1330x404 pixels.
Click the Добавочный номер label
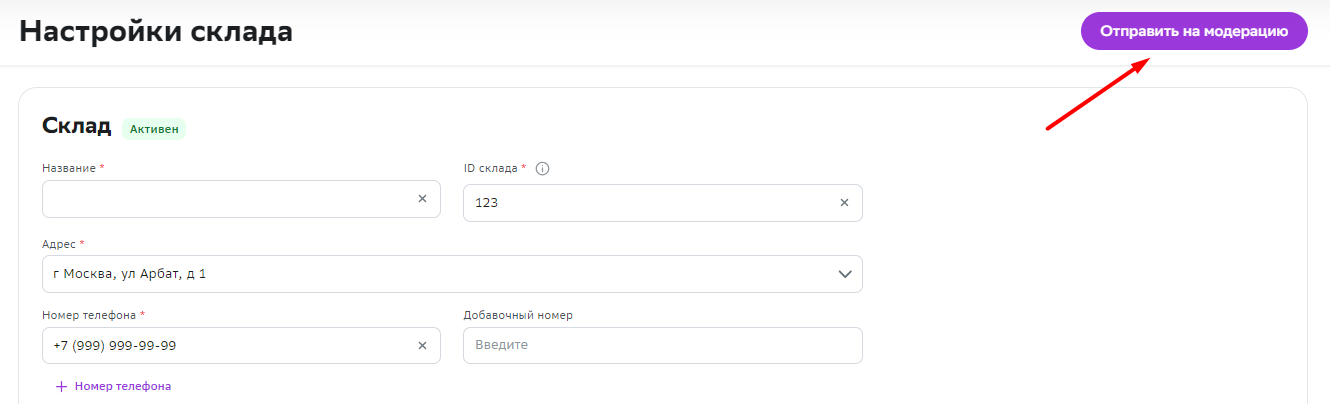click(518, 315)
